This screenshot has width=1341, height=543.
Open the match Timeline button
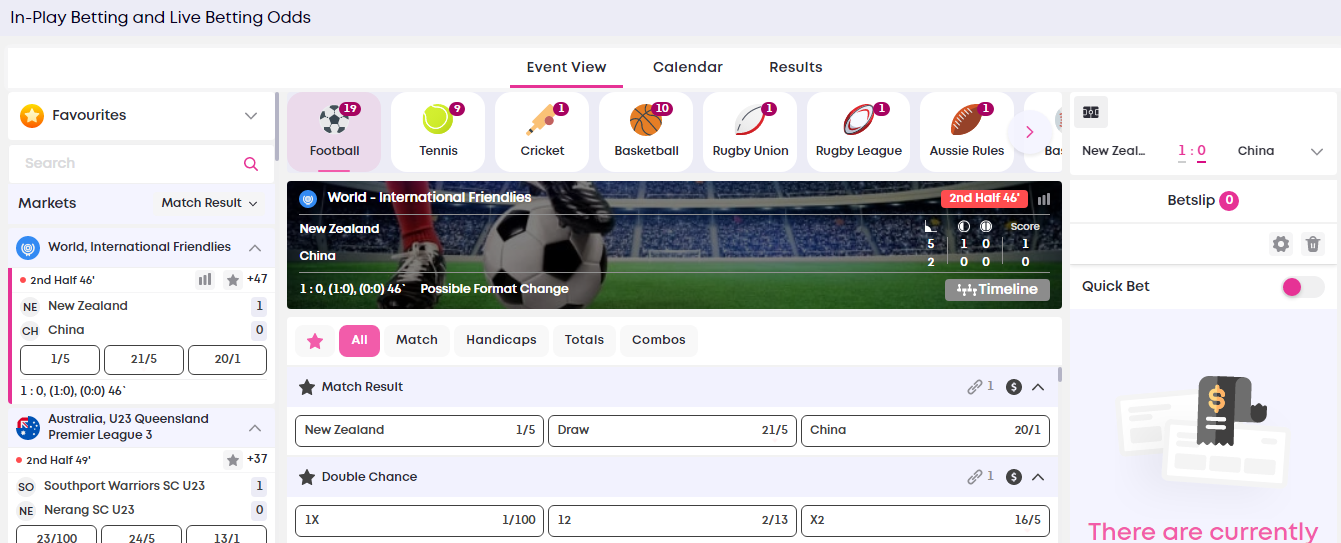point(997,290)
